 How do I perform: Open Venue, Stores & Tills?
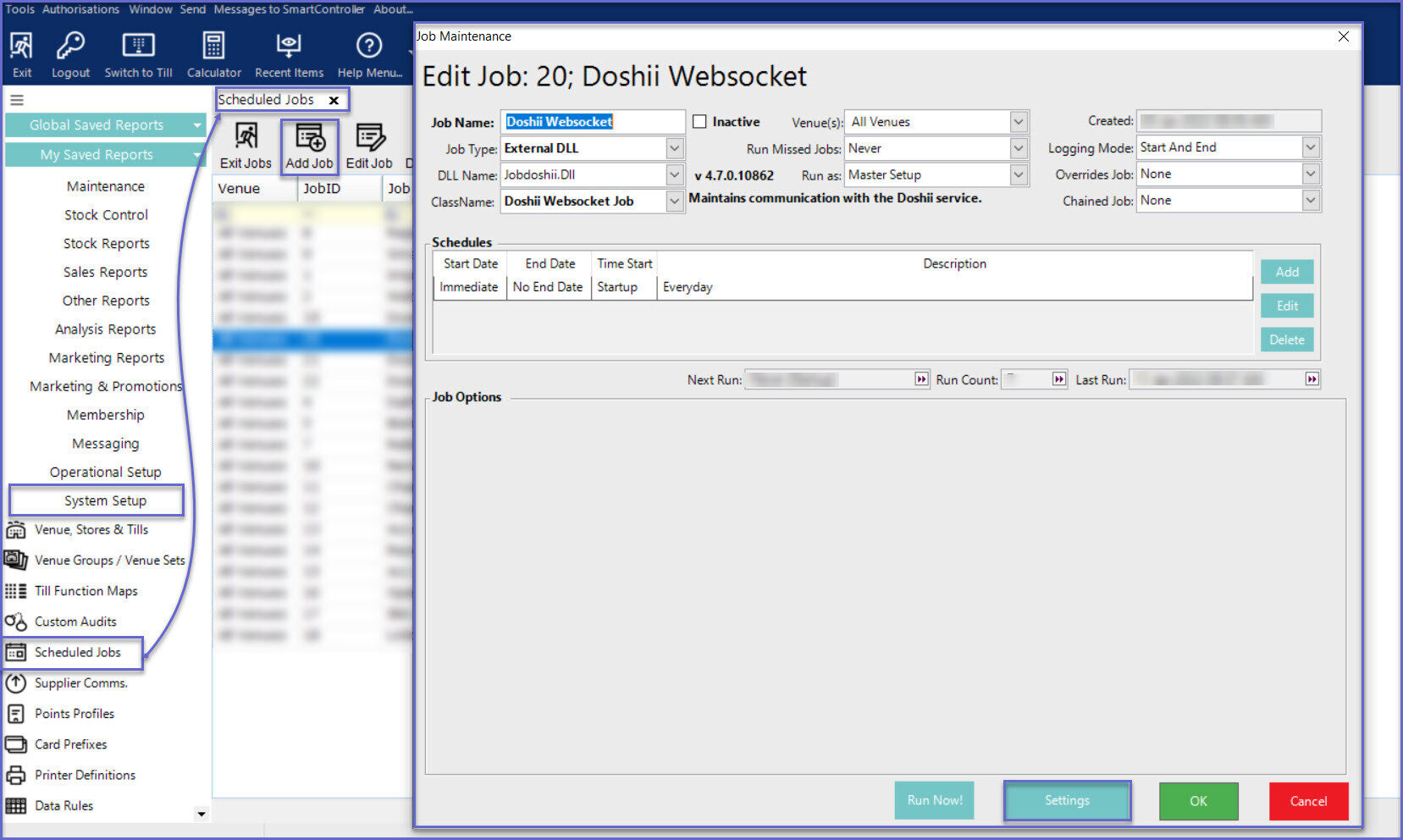coord(91,530)
